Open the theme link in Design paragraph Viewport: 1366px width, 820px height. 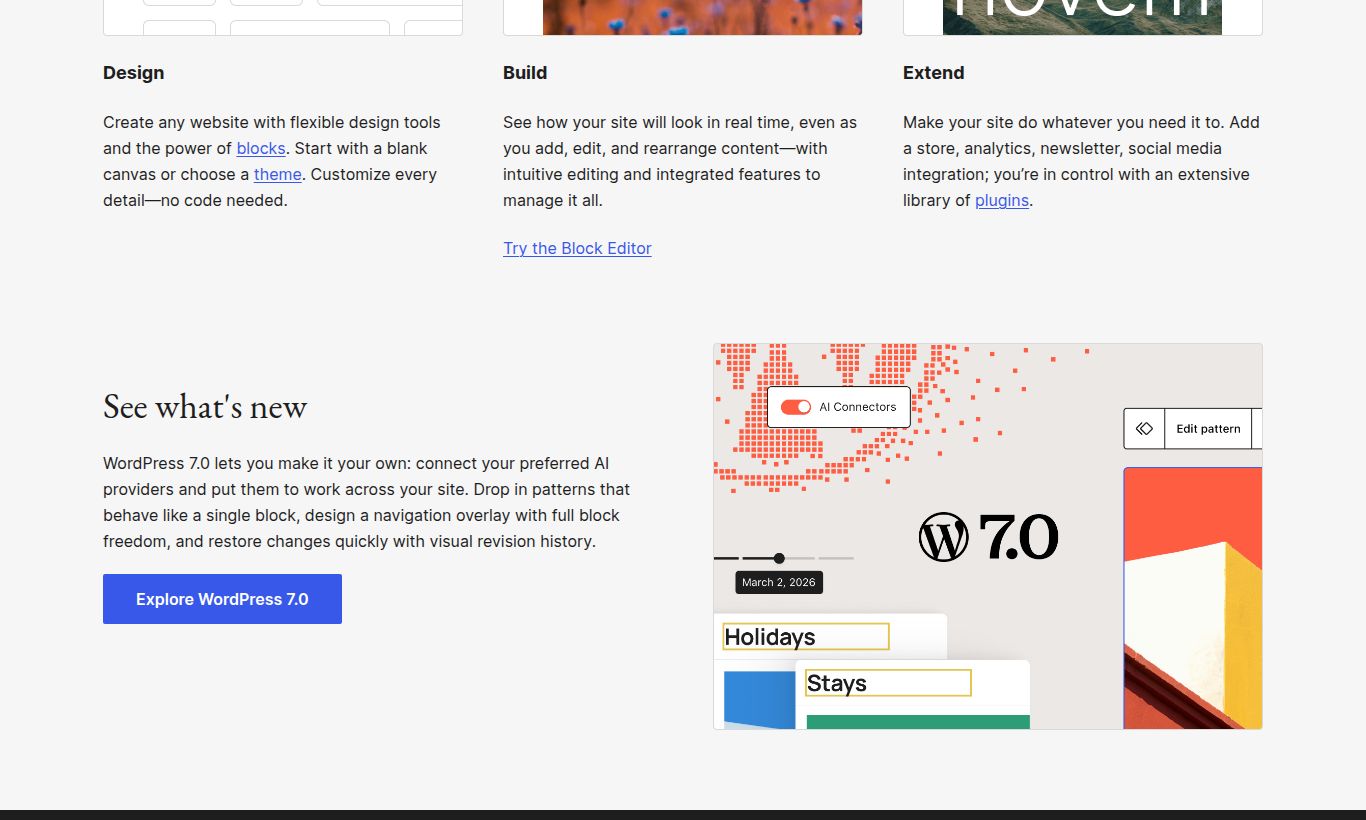pyautogui.click(x=278, y=174)
